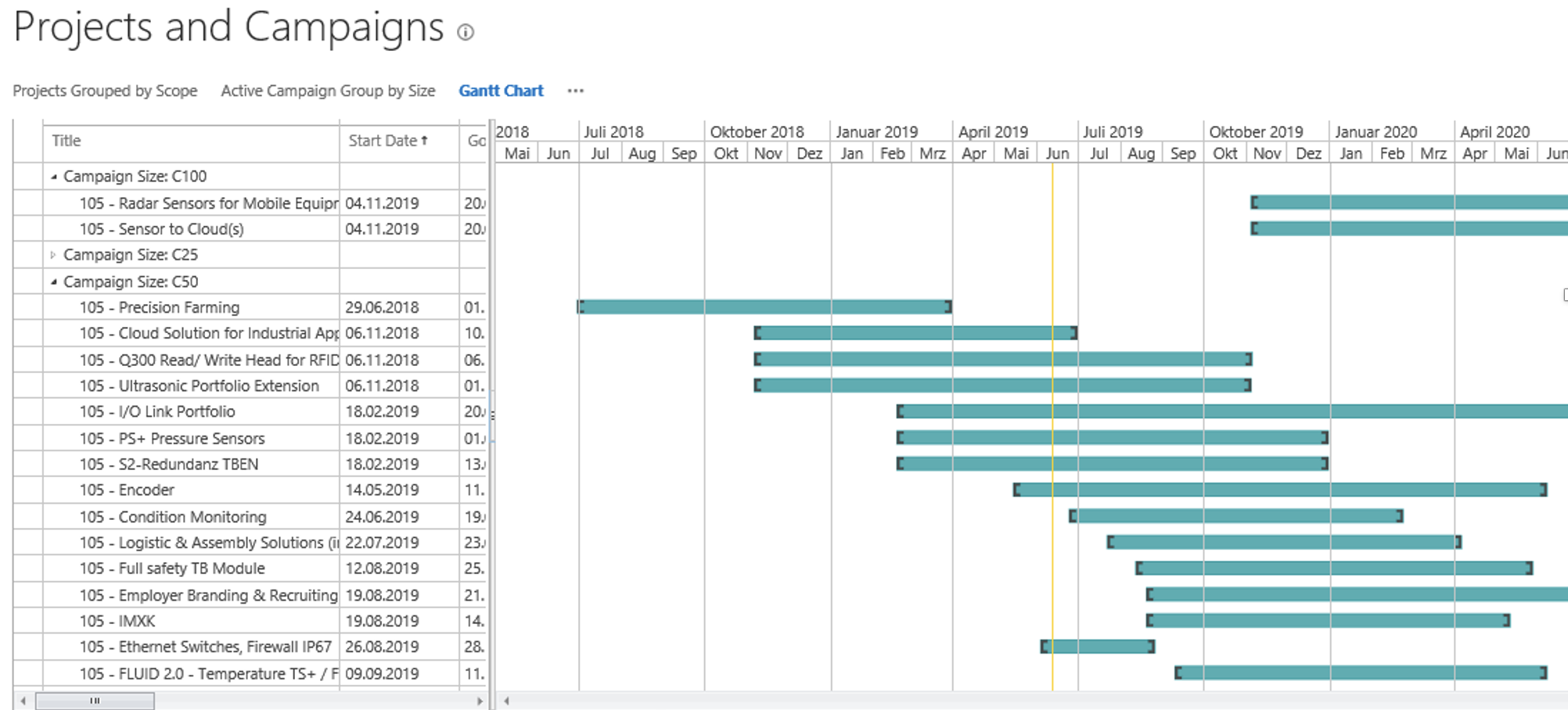Click right scroll arrow under task list
This screenshot has width=1568, height=710.
coord(480,701)
